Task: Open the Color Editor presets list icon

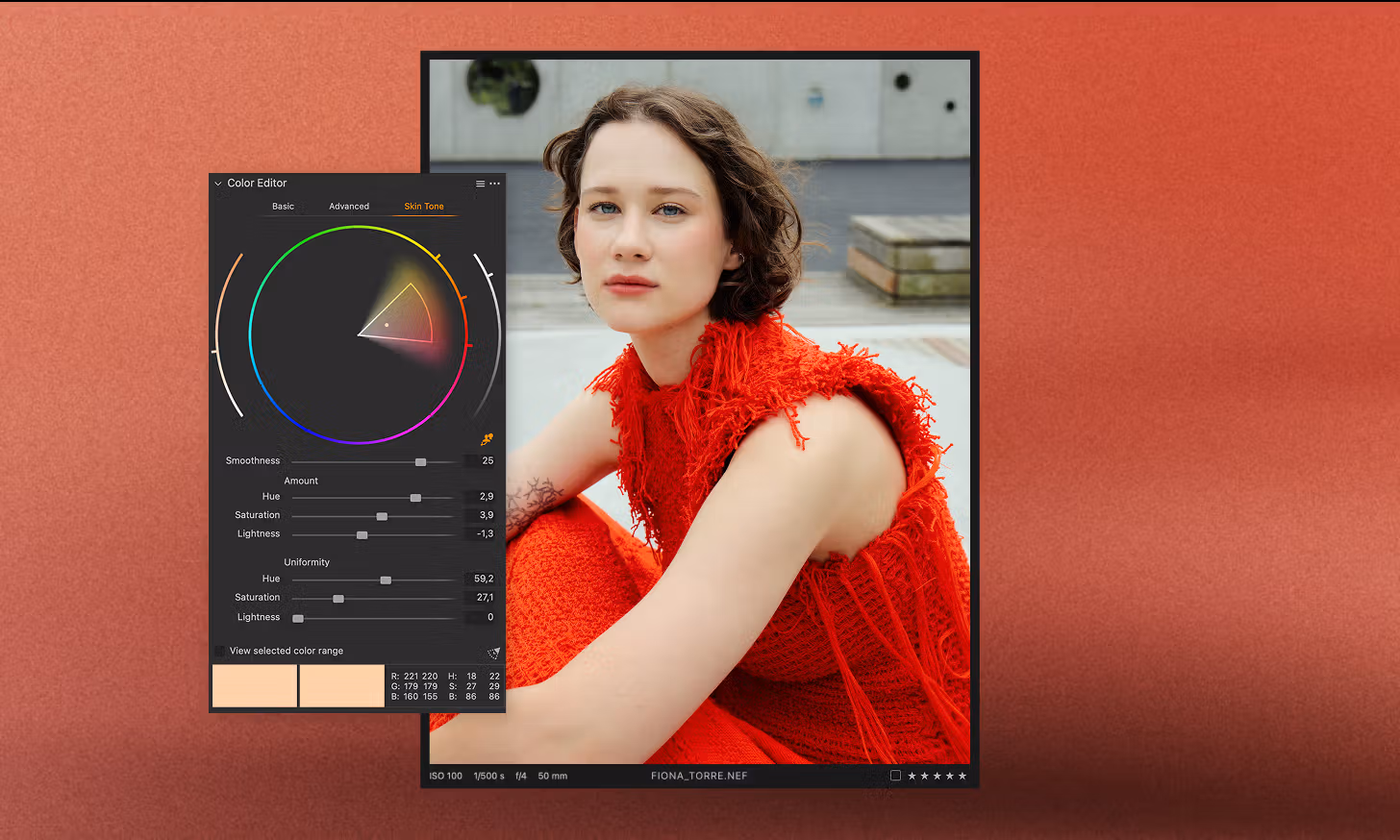Action: pos(480,184)
